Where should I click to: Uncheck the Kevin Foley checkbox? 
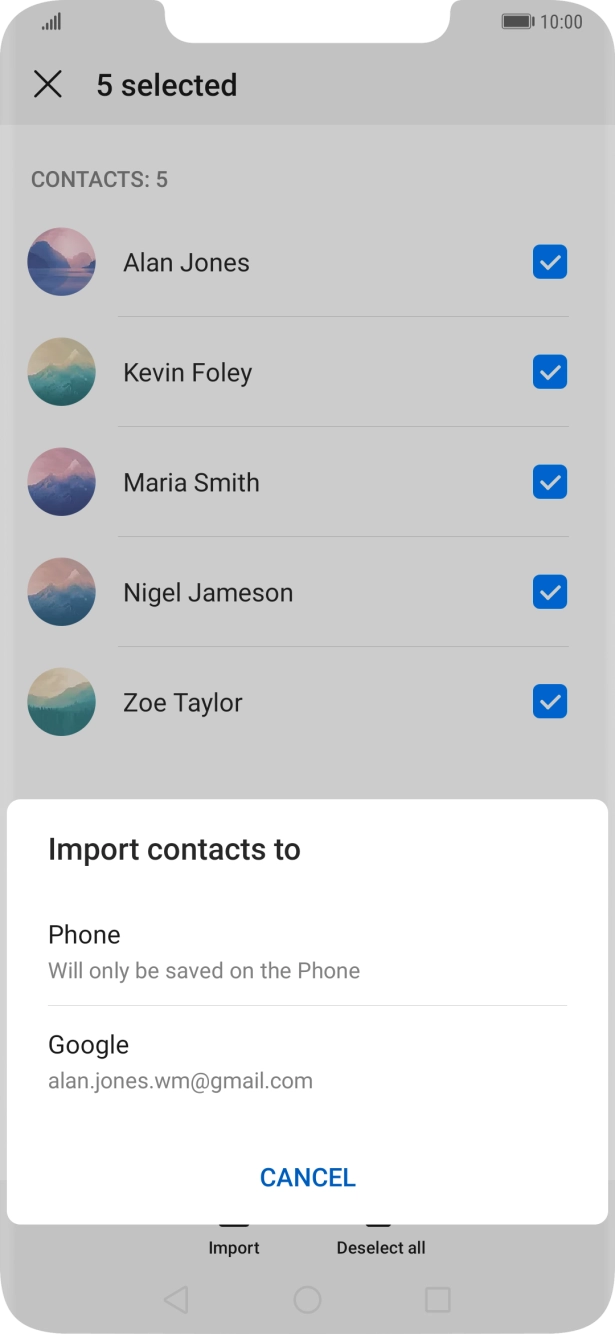click(550, 372)
